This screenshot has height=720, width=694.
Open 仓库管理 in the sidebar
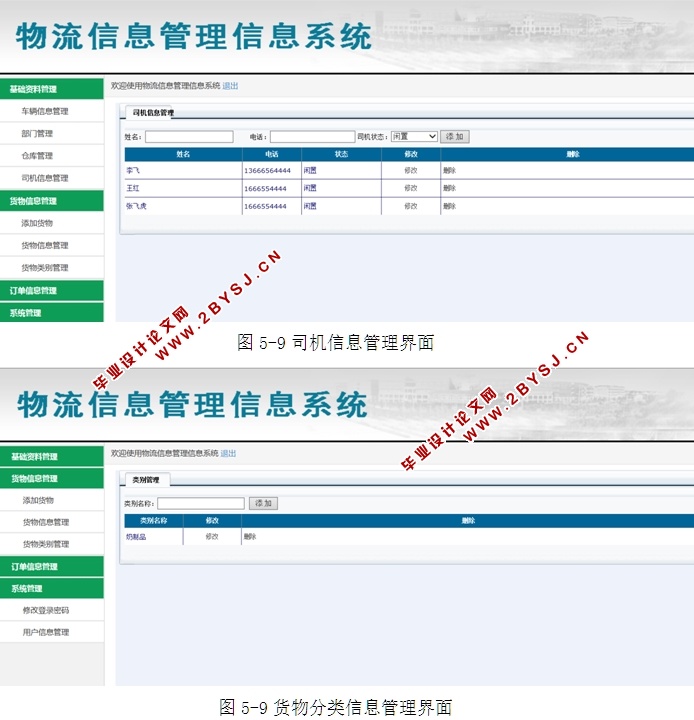[37, 156]
